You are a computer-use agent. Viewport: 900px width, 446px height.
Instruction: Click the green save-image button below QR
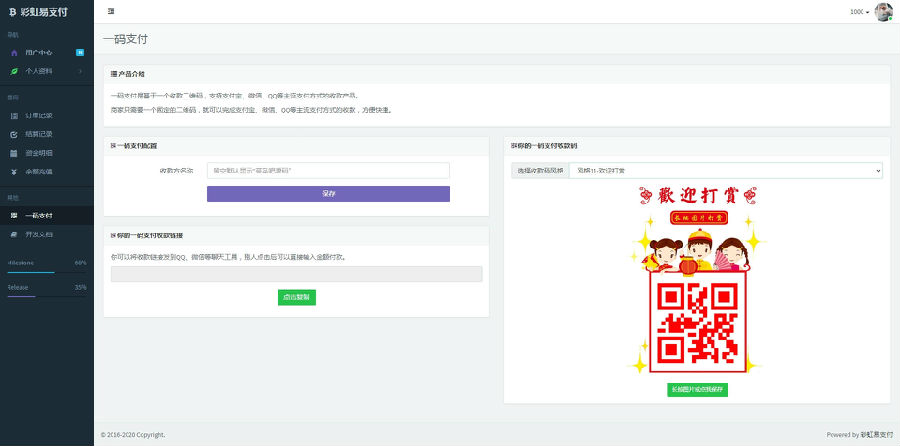click(697, 390)
